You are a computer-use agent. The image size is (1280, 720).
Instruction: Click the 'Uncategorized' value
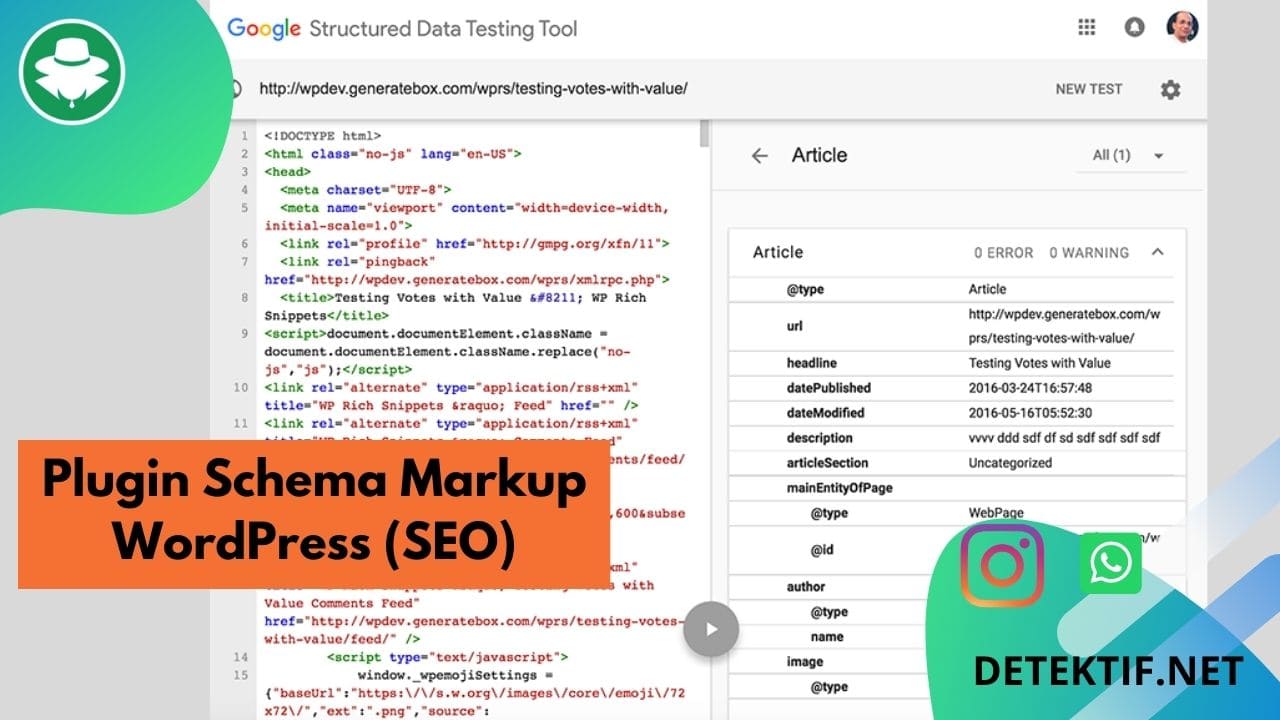click(x=1010, y=463)
